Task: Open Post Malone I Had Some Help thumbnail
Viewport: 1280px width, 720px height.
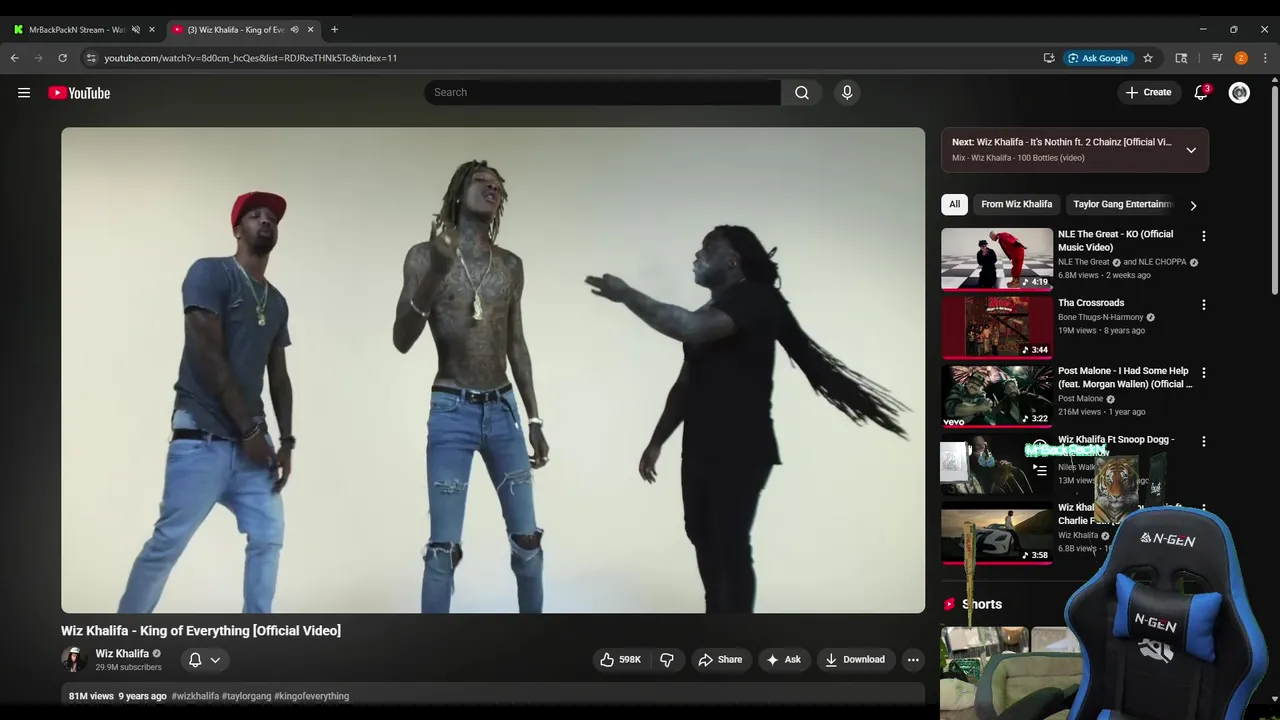Action: (996, 396)
